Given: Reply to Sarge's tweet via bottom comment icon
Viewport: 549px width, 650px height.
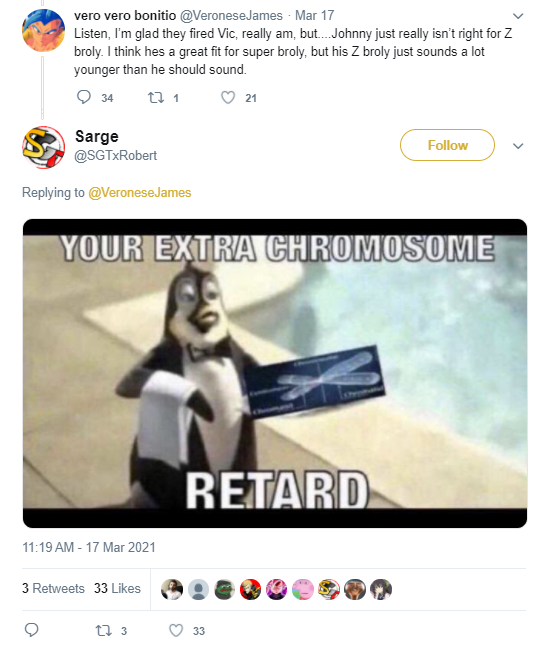Looking at the screenshot, I should pyautogui.click(x=32, y=630).
